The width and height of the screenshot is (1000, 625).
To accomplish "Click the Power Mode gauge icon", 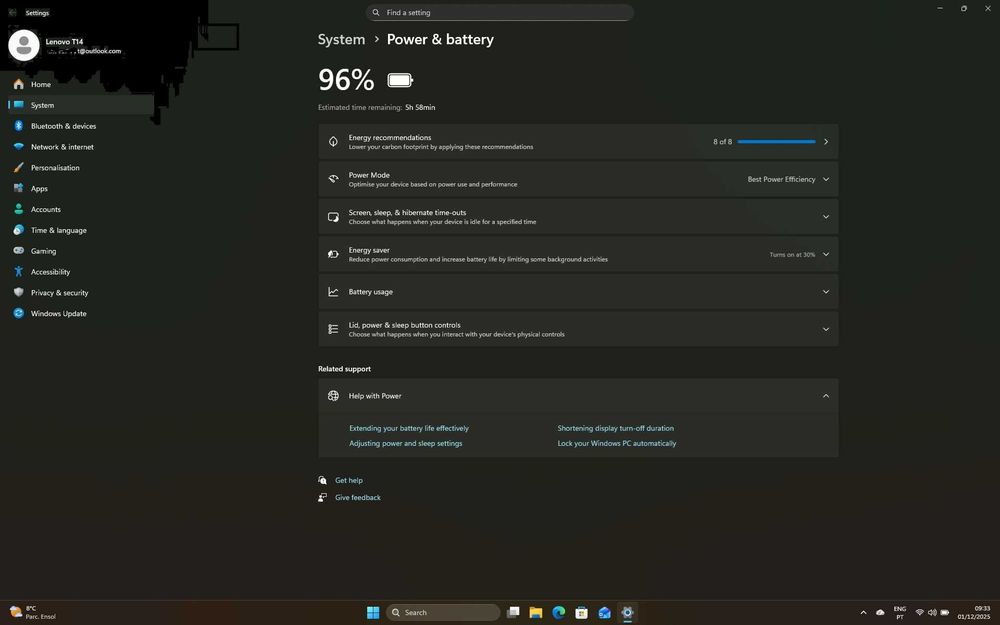I will point(333,179).
